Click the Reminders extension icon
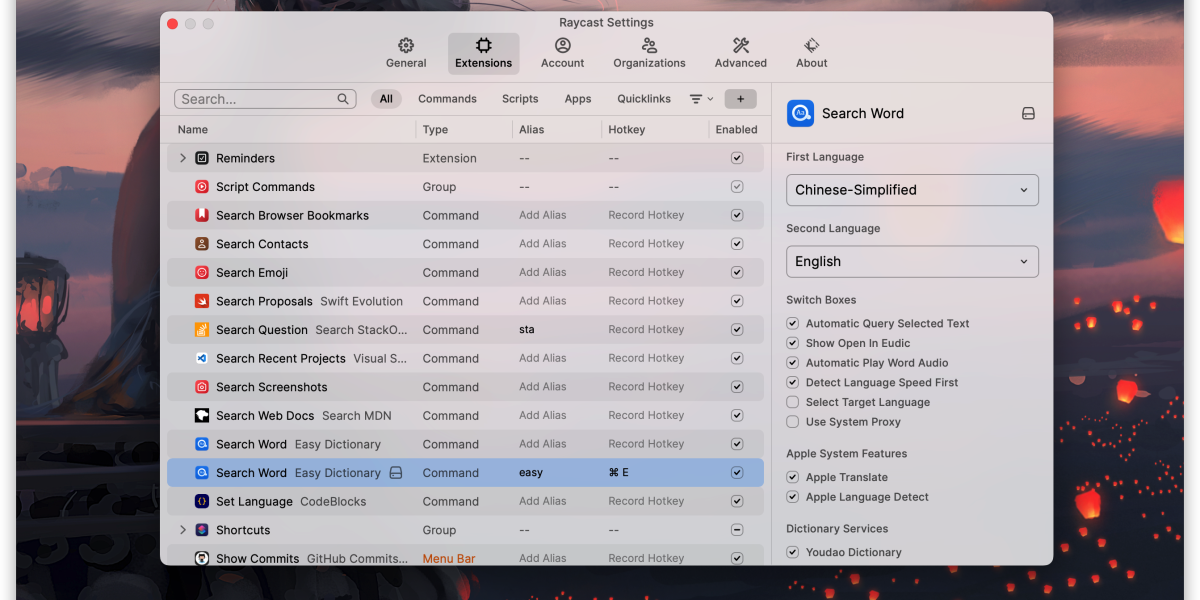 coord(202,158)
